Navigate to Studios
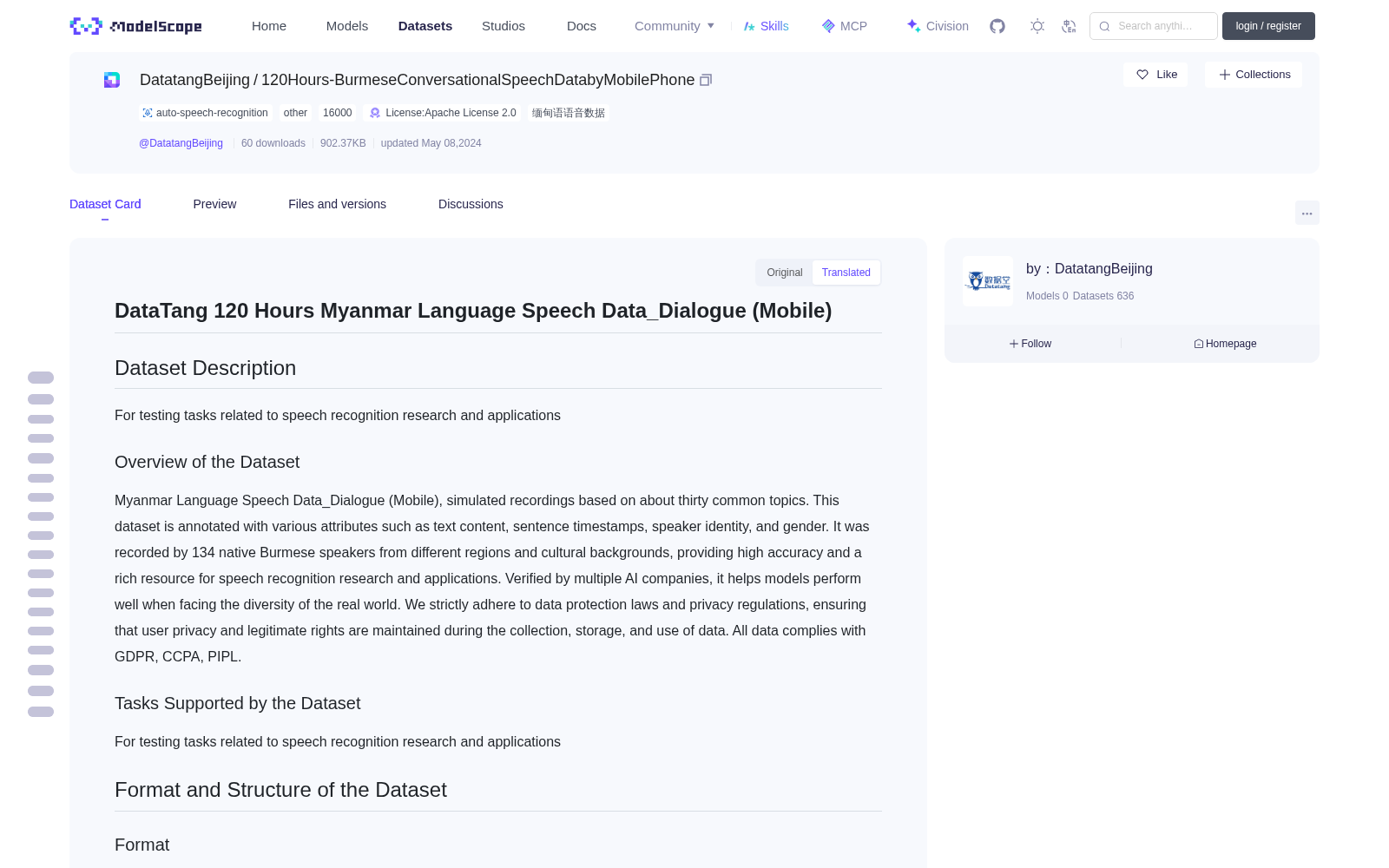This screenshot has width=1389, height=868. (504, 26)
